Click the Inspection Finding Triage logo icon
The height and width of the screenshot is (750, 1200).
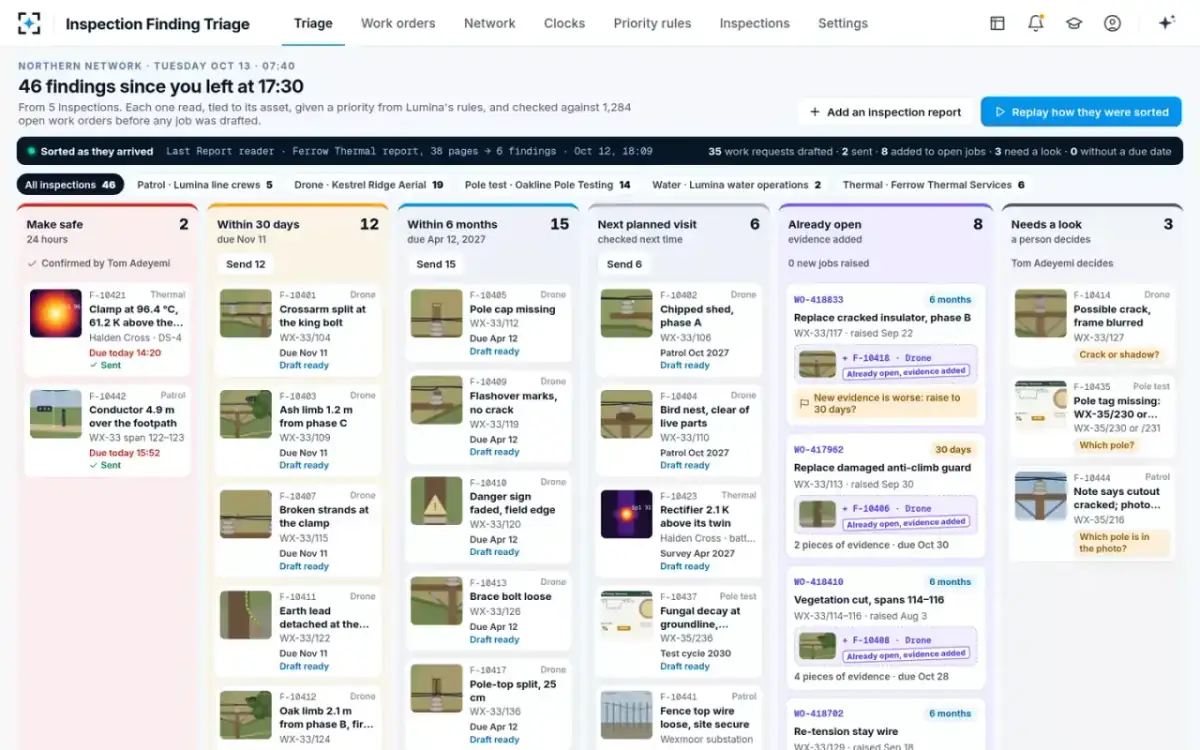[x=30, y=23]
